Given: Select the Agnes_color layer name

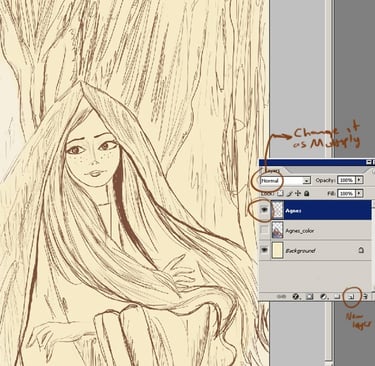Looking at the screenshot, I should pos(300,231).
